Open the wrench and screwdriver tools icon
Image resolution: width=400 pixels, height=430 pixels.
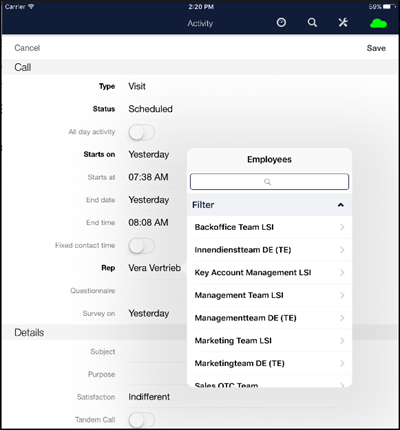[343, 22]
